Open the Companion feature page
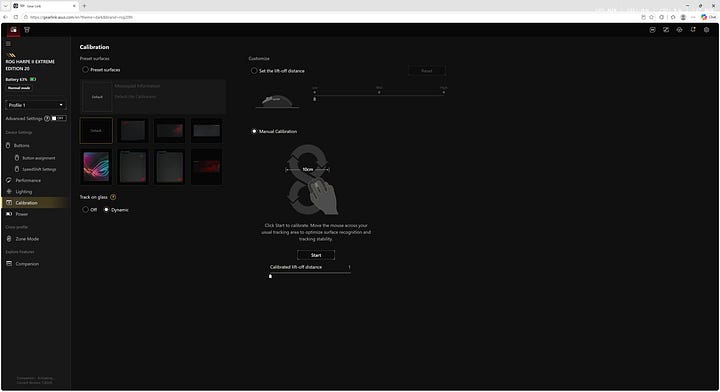The image size is (720, 392). (x=27, y=264)
